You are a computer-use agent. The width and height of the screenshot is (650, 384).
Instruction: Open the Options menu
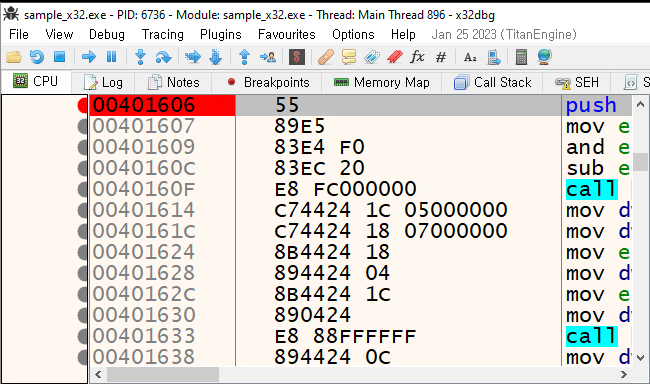(353, 34)
